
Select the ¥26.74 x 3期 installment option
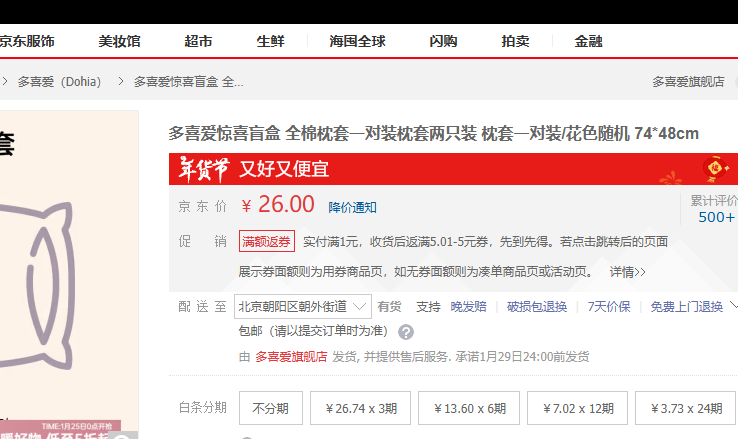click(361, 408)
